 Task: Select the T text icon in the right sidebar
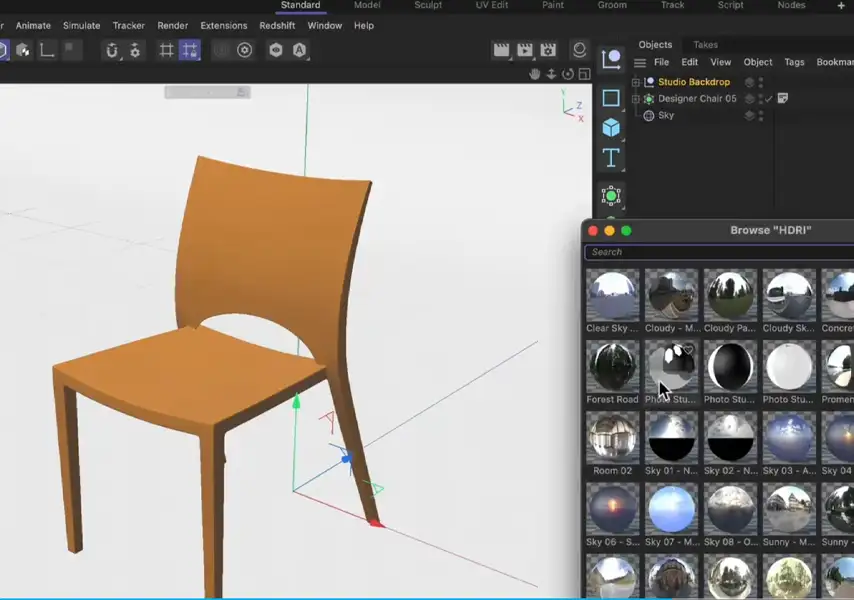pyautogui.click(x=610, y=157)
